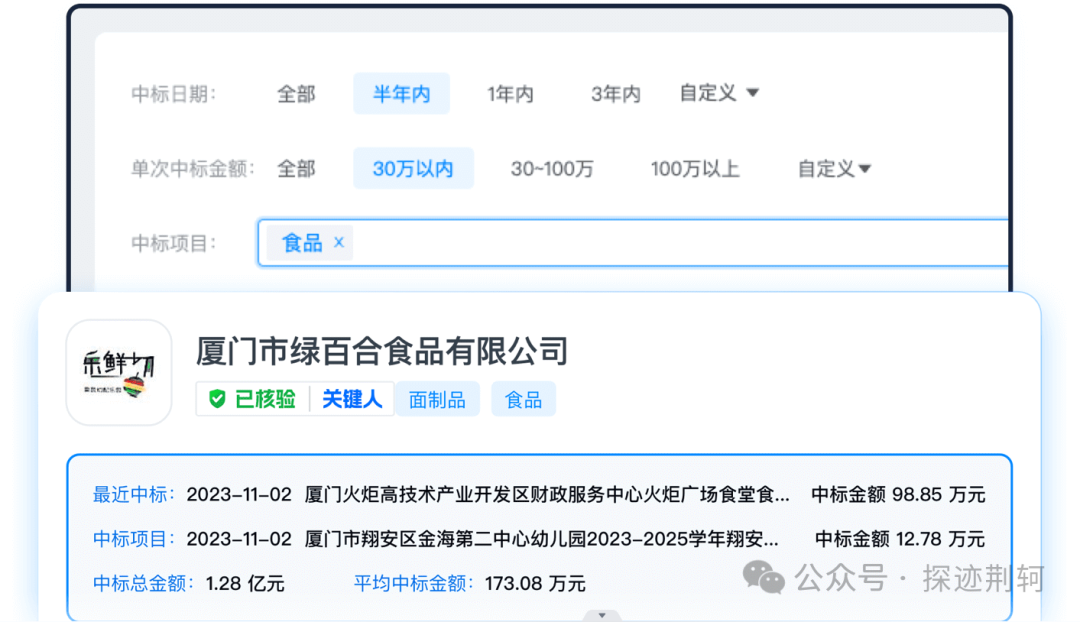Image resolution: width=1080 pixels, height=622 pixels.
Task: Select 全部 for 单次中标金额 filter
Action: 296,169
